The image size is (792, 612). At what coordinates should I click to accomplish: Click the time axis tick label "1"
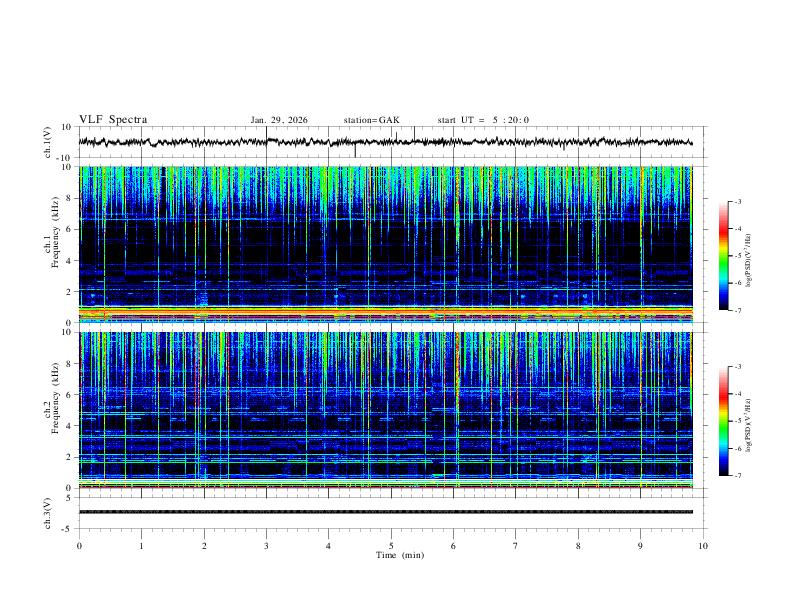pyautogui.click(x=141, y=546)
